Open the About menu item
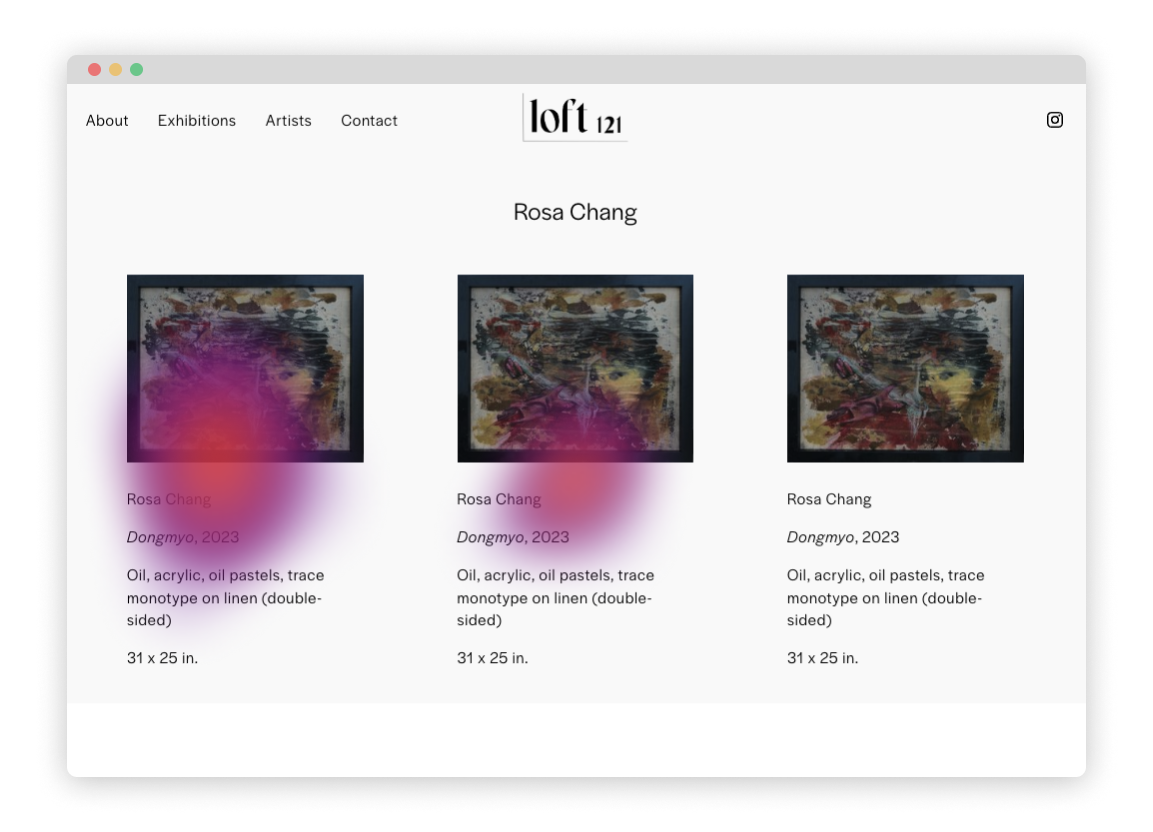This screenshot has width=1153, height=832. [x=107, y=121]
